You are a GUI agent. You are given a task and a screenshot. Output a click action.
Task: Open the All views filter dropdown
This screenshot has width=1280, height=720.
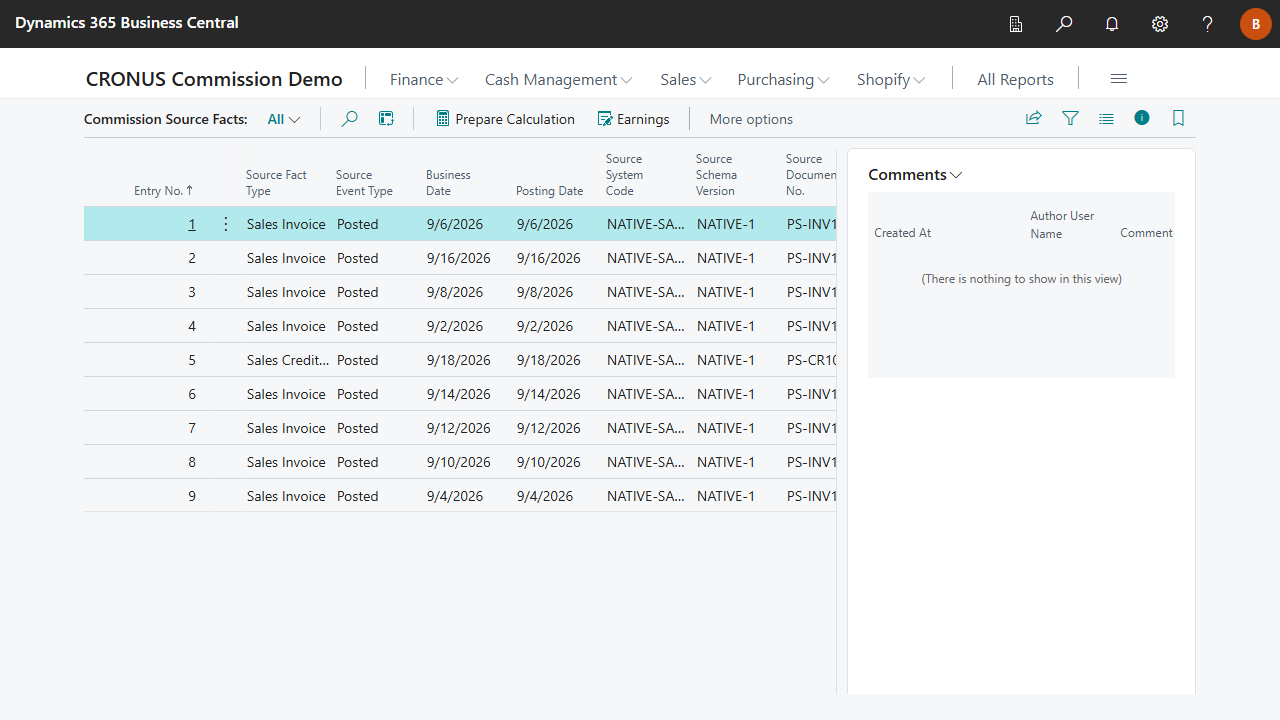pos(284,119)
